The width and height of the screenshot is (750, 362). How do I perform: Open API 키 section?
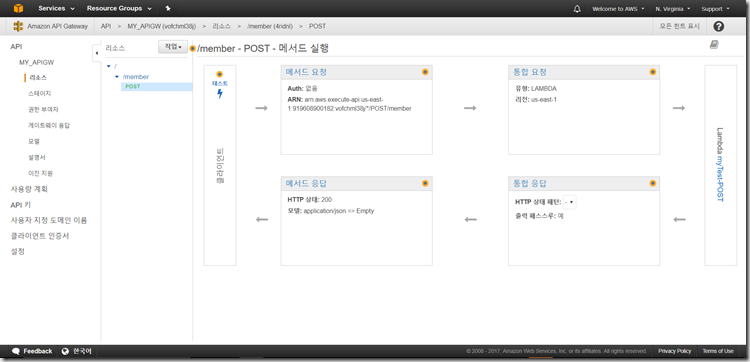tap(21, 205)
